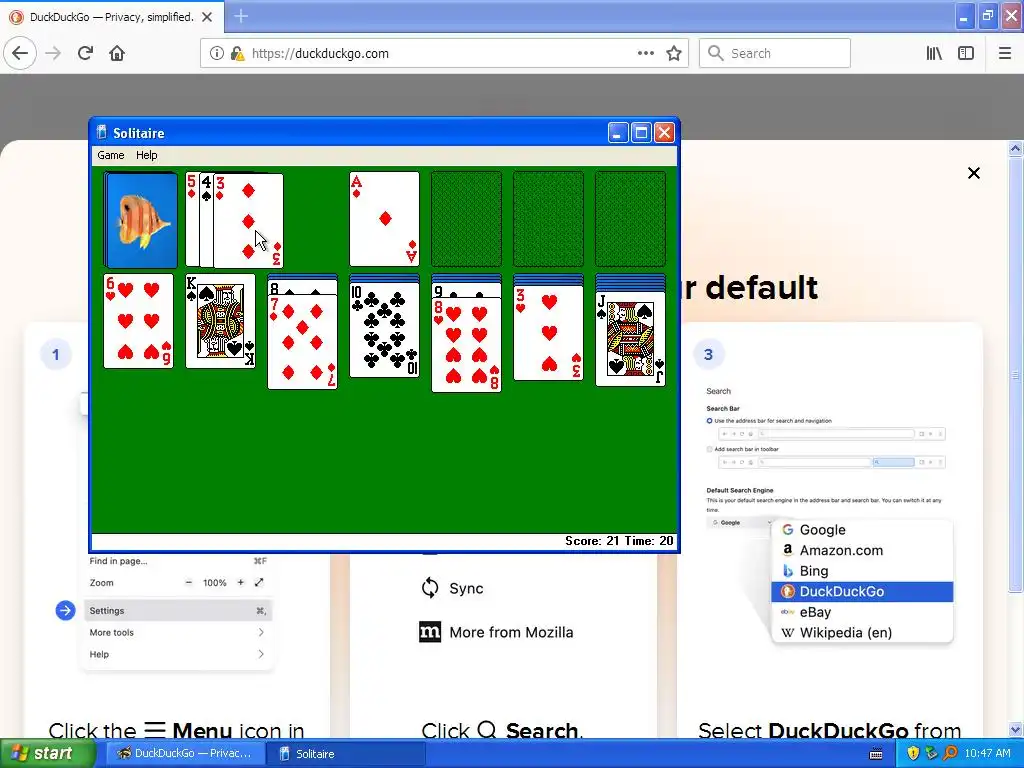Select the 6 of hearts card
Viewport: 1024px width, 768px height.
pyautogui.click(x=138, y=321)
